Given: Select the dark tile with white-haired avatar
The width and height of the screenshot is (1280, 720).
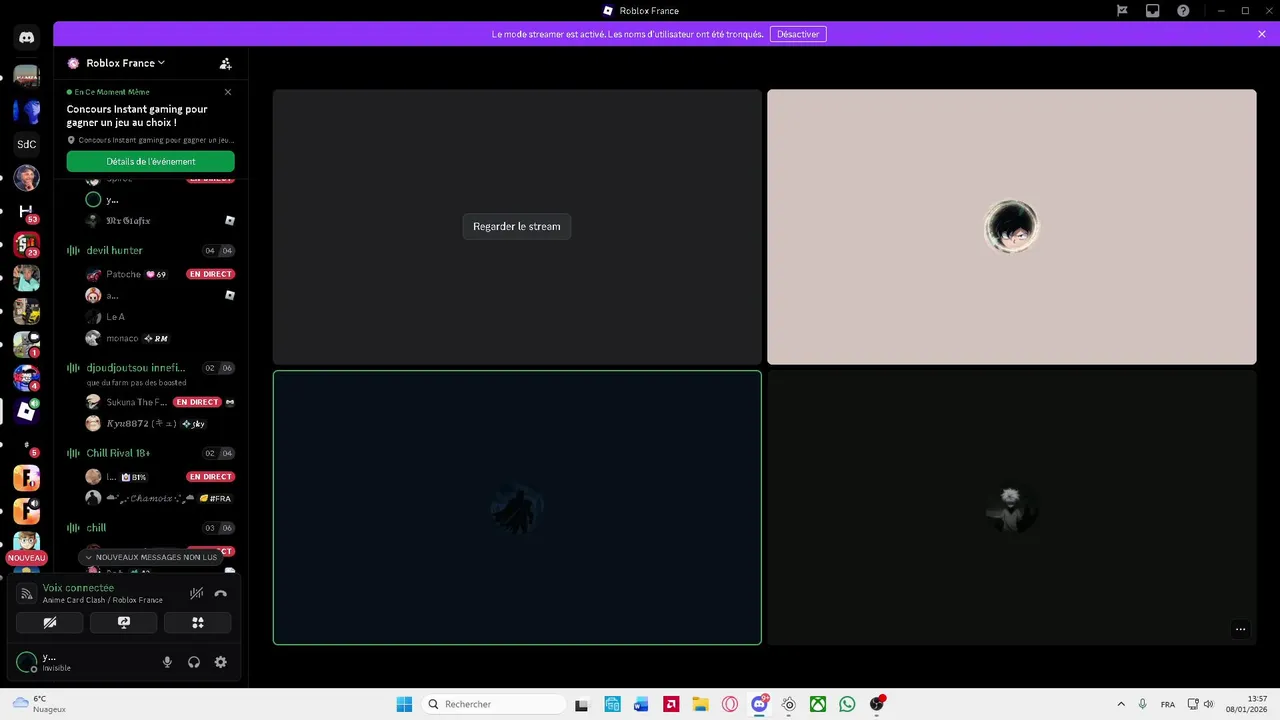Looking at the screenshot, I should tap(1012, 508).
